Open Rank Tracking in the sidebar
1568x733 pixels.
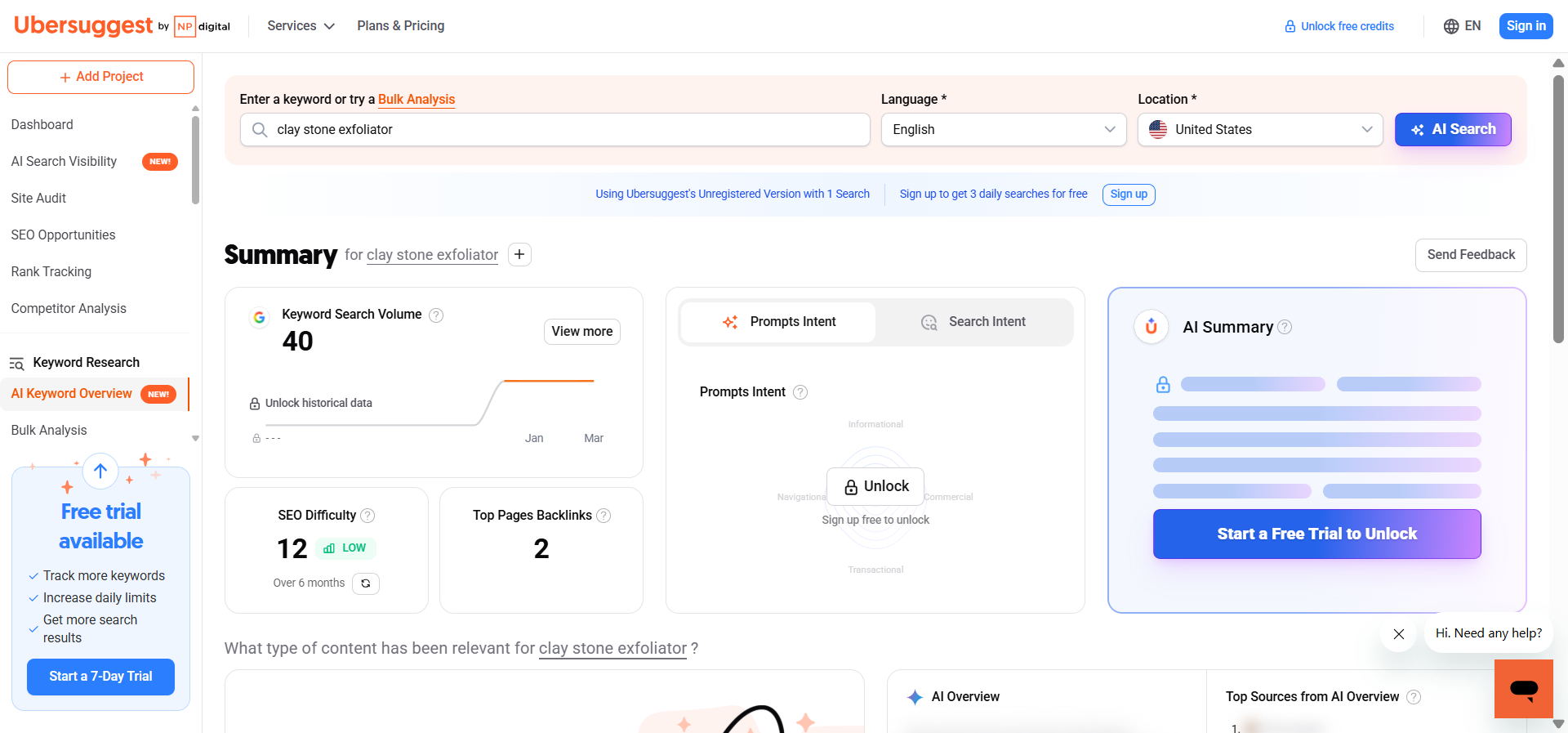(51, 272)
